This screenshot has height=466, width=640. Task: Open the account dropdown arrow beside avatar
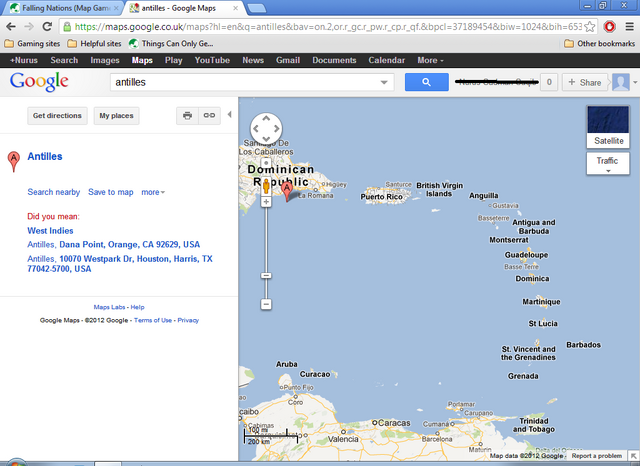635,82
